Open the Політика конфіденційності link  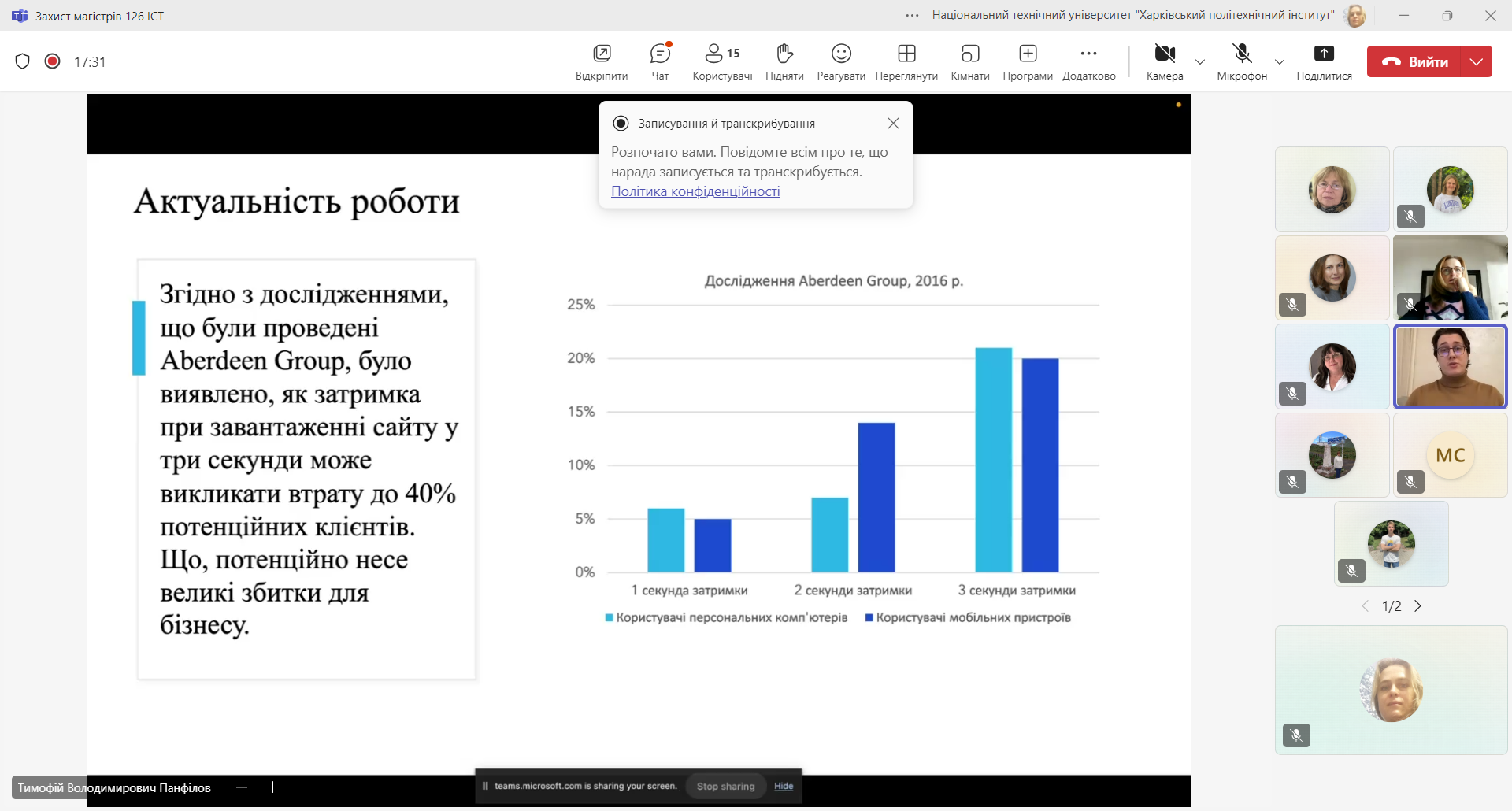pyautogui.click(x=695, y=191)
